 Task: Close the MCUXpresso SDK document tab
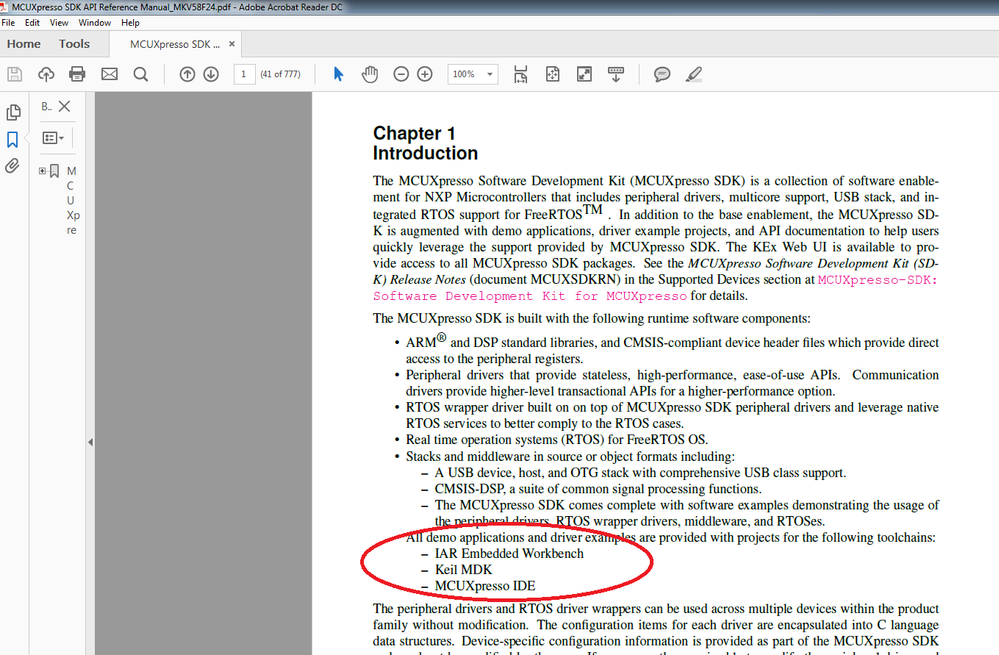click(x=232, y=44)
